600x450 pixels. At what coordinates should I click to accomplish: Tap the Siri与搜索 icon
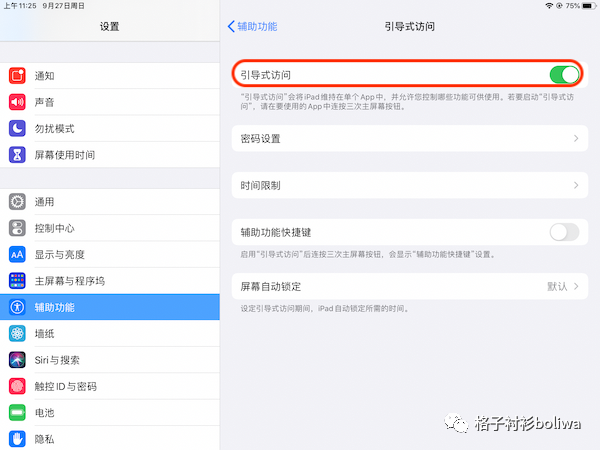click(17, 360)
